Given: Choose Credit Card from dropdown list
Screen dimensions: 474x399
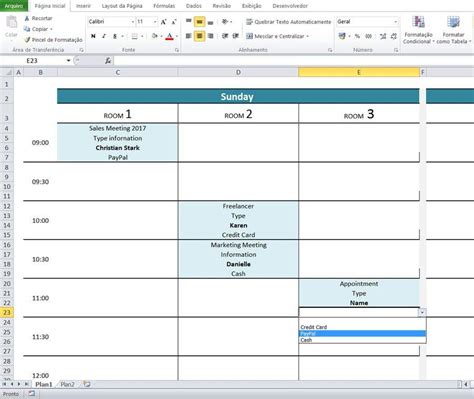Looking at the screenshot, I should (362, 327).
